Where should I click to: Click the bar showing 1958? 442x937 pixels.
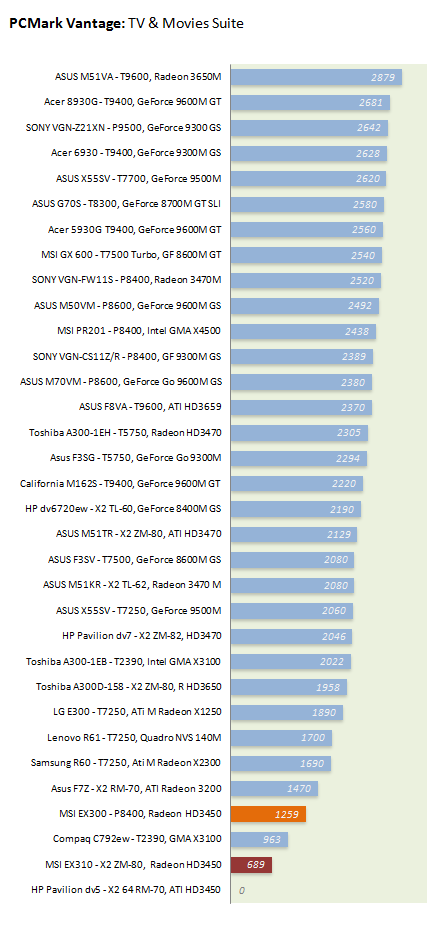point(288,688)
